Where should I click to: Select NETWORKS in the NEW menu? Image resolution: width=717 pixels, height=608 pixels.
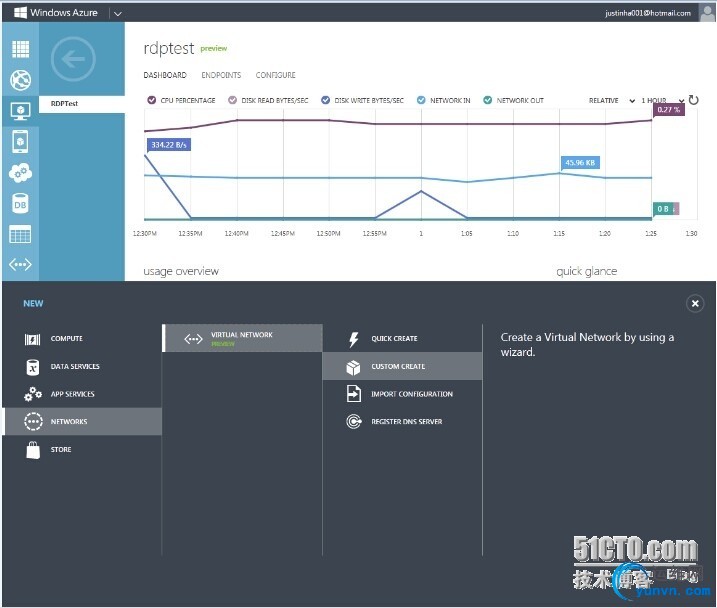(82, 421)
